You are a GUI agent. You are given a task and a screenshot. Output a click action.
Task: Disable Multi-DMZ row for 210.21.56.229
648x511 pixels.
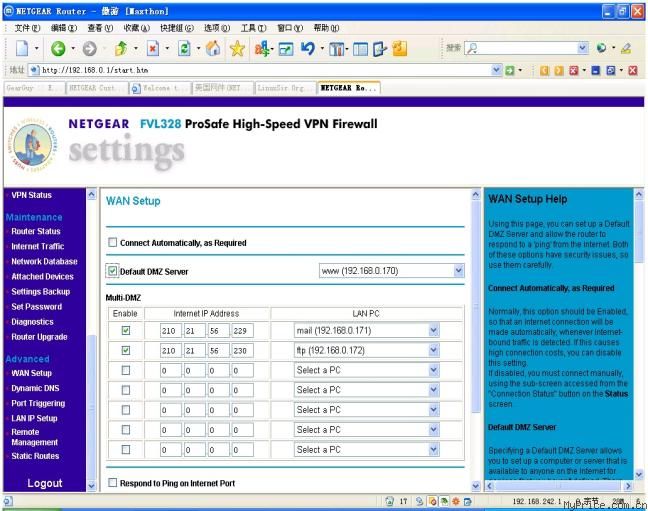(x=126, y=330)
